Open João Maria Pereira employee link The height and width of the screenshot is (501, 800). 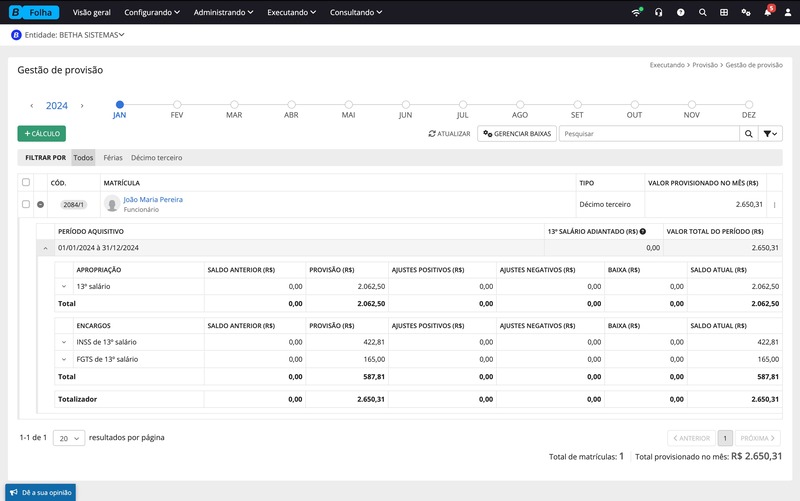(152, 199)
